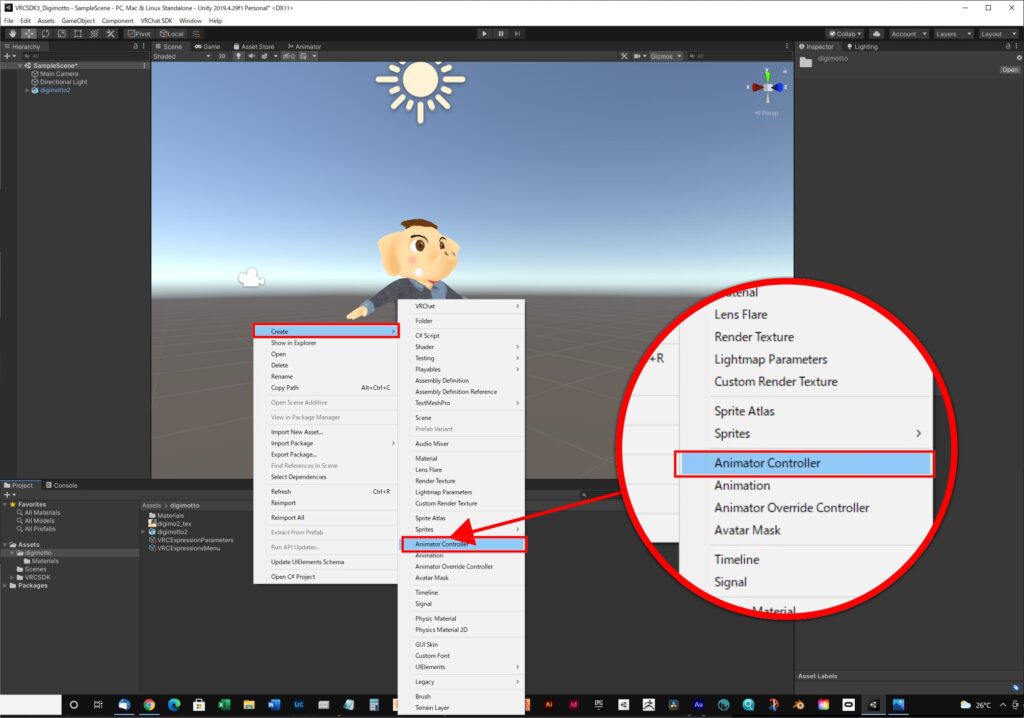1024x718 pixels.
Task: Select the Rotate tool
Action: pos(45,33)
